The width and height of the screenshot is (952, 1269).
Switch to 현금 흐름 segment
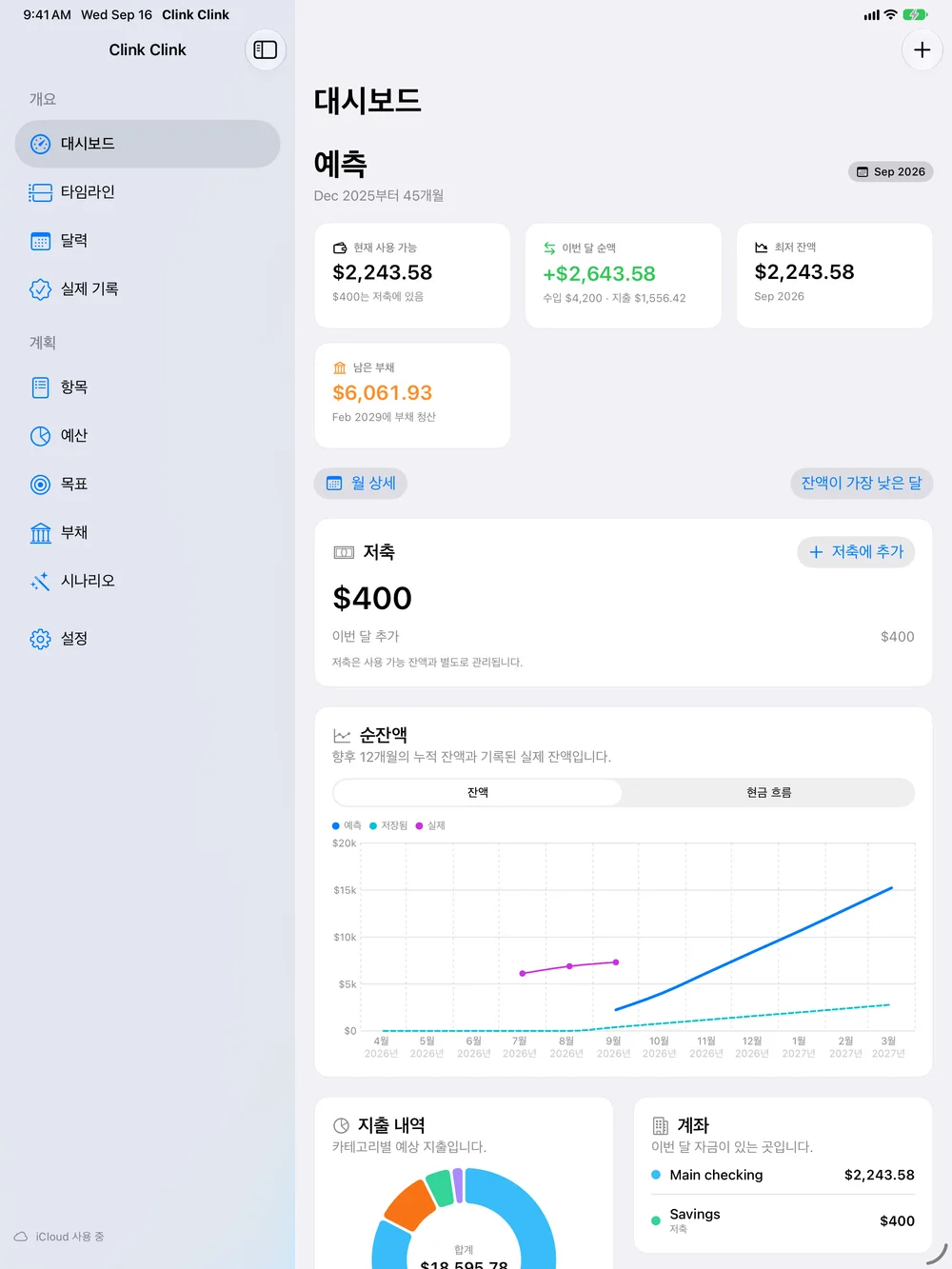pyautogui.click(x=768, y=792)
